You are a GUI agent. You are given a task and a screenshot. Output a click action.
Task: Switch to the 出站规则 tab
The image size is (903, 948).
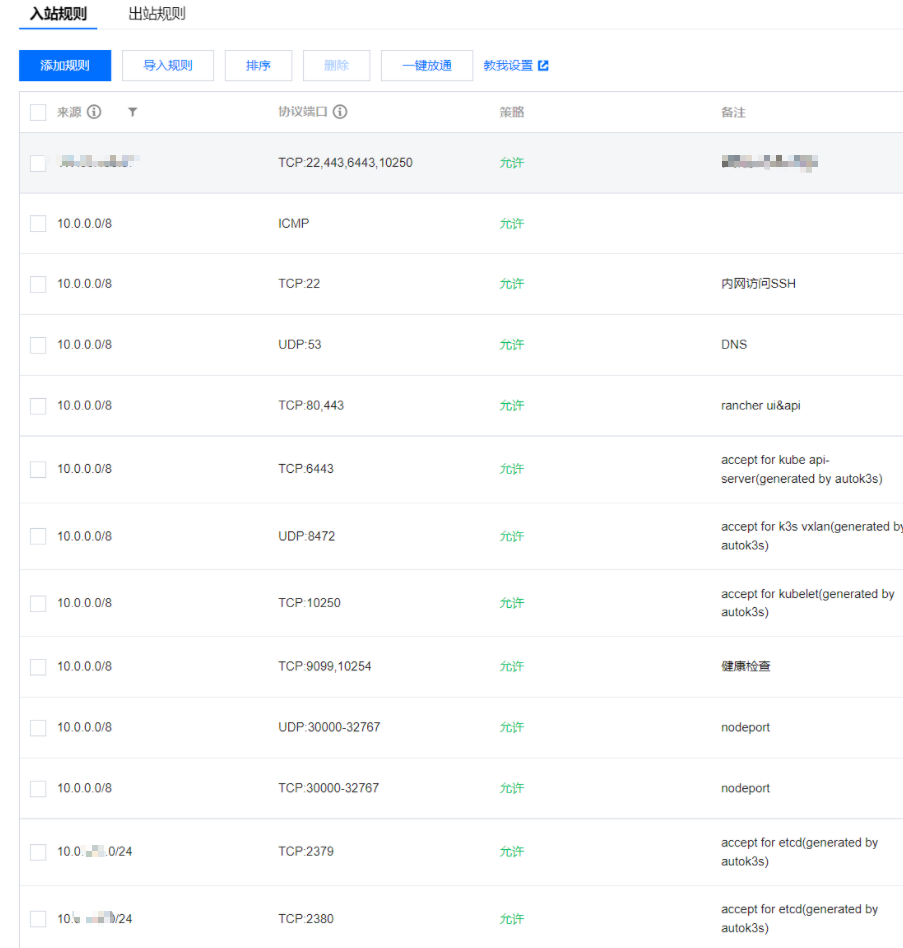(157, 14)
